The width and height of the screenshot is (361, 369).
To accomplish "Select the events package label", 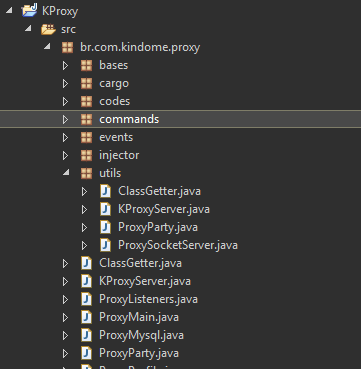I will pyautogui.click(x=116, y=137).
